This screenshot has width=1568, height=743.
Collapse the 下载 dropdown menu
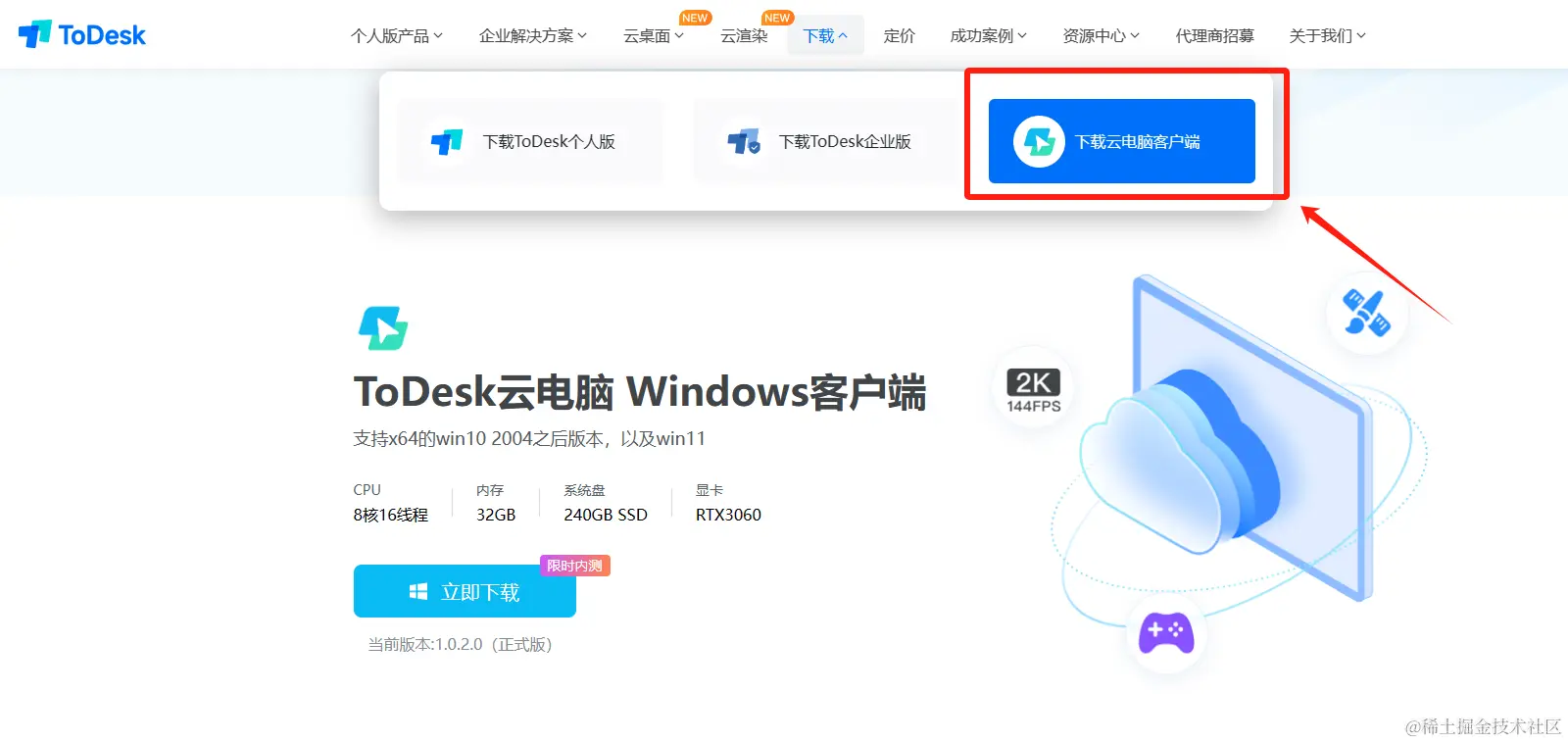pos(825,36)
